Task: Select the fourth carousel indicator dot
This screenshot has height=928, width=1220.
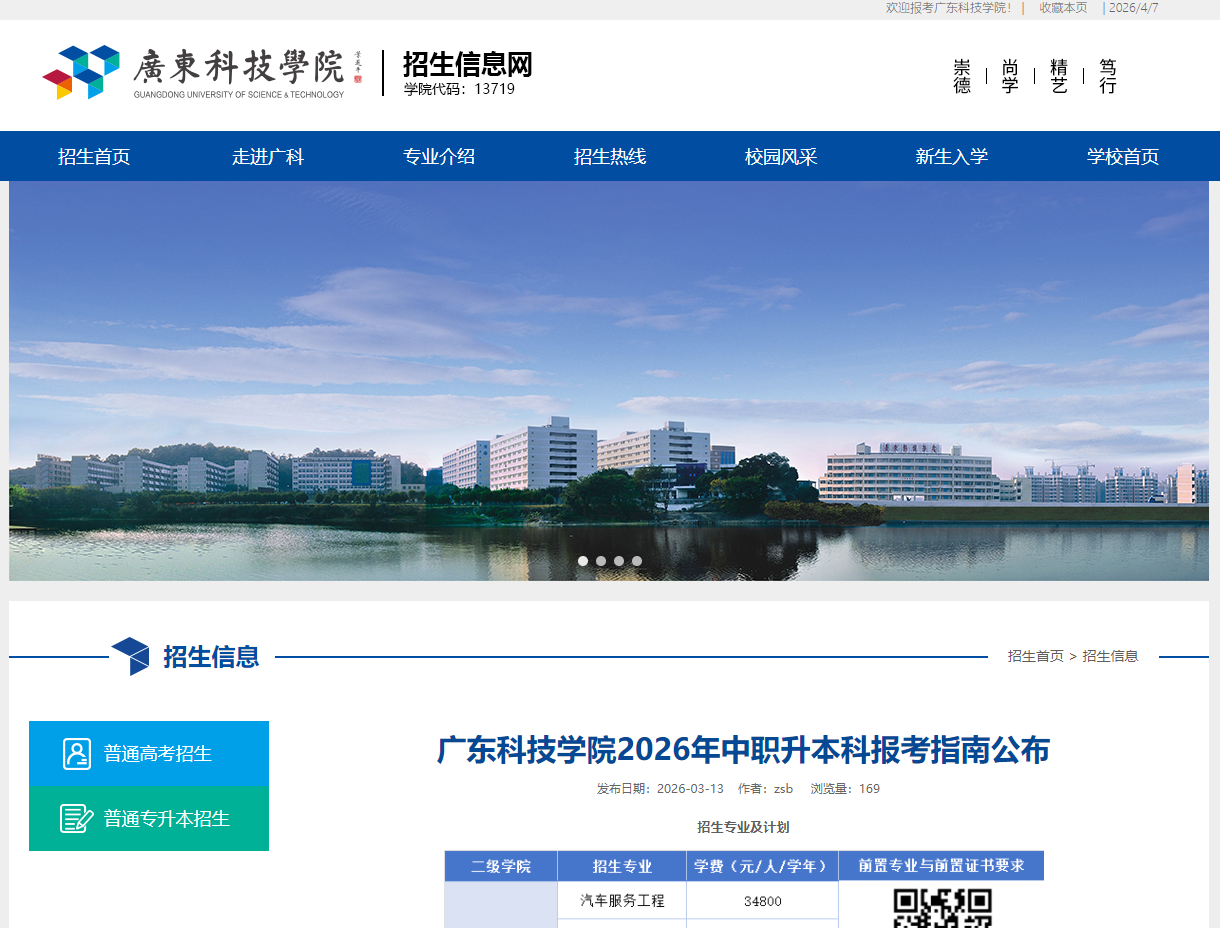Action: (x=637, y=561)
